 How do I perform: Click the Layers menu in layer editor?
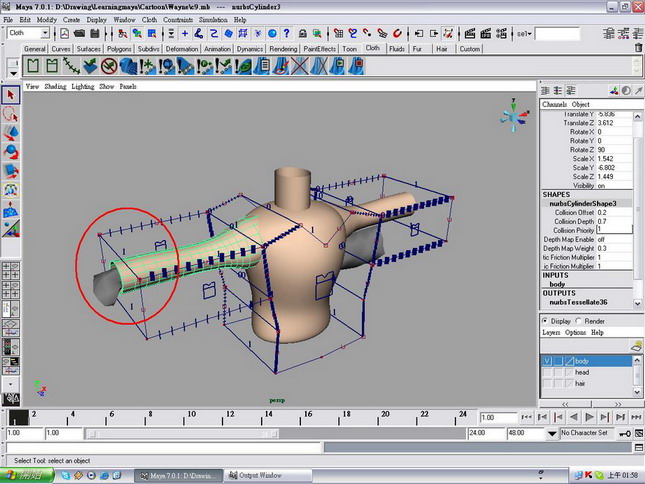click(551, 332)
